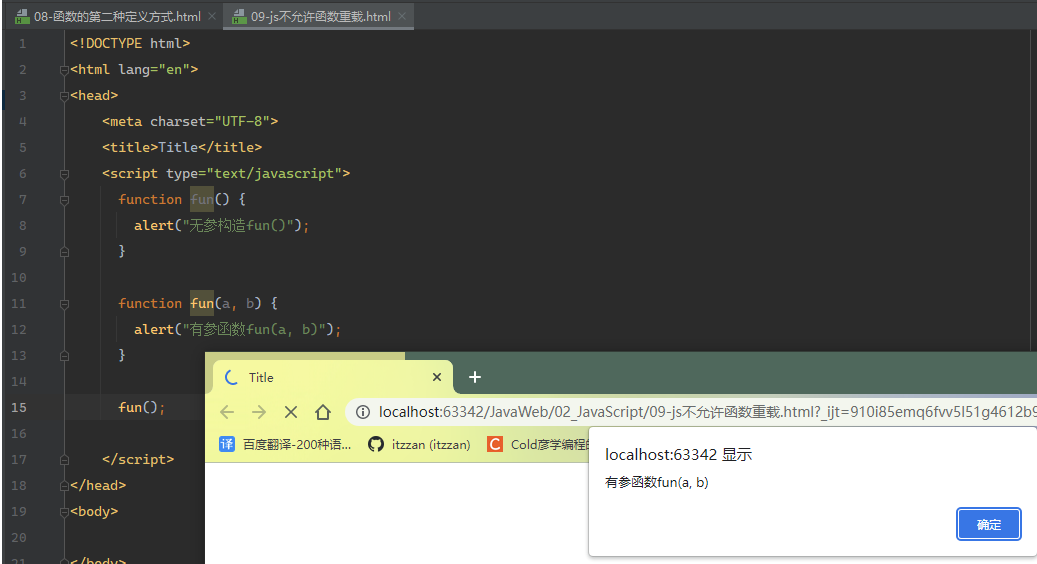This screenshot has height=564, width=1037.
Task: Click the highlighted fun name on line 7
Action: click(202, 199)
